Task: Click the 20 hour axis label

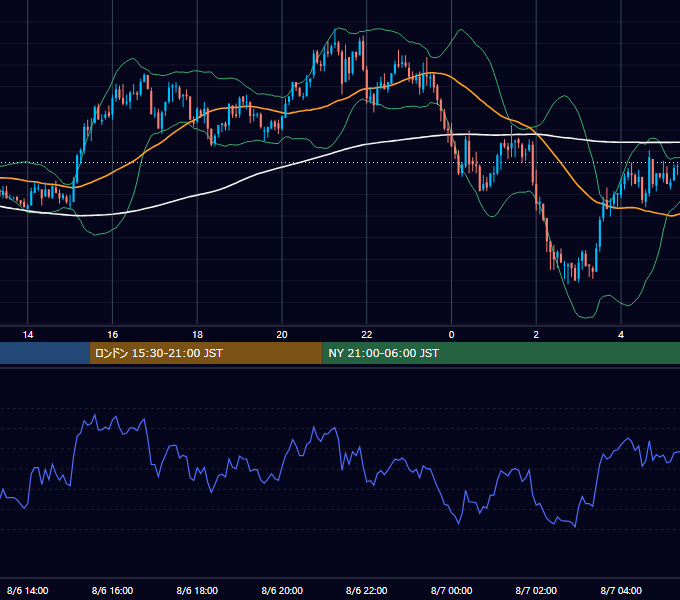Action: (x=282, y=335)
